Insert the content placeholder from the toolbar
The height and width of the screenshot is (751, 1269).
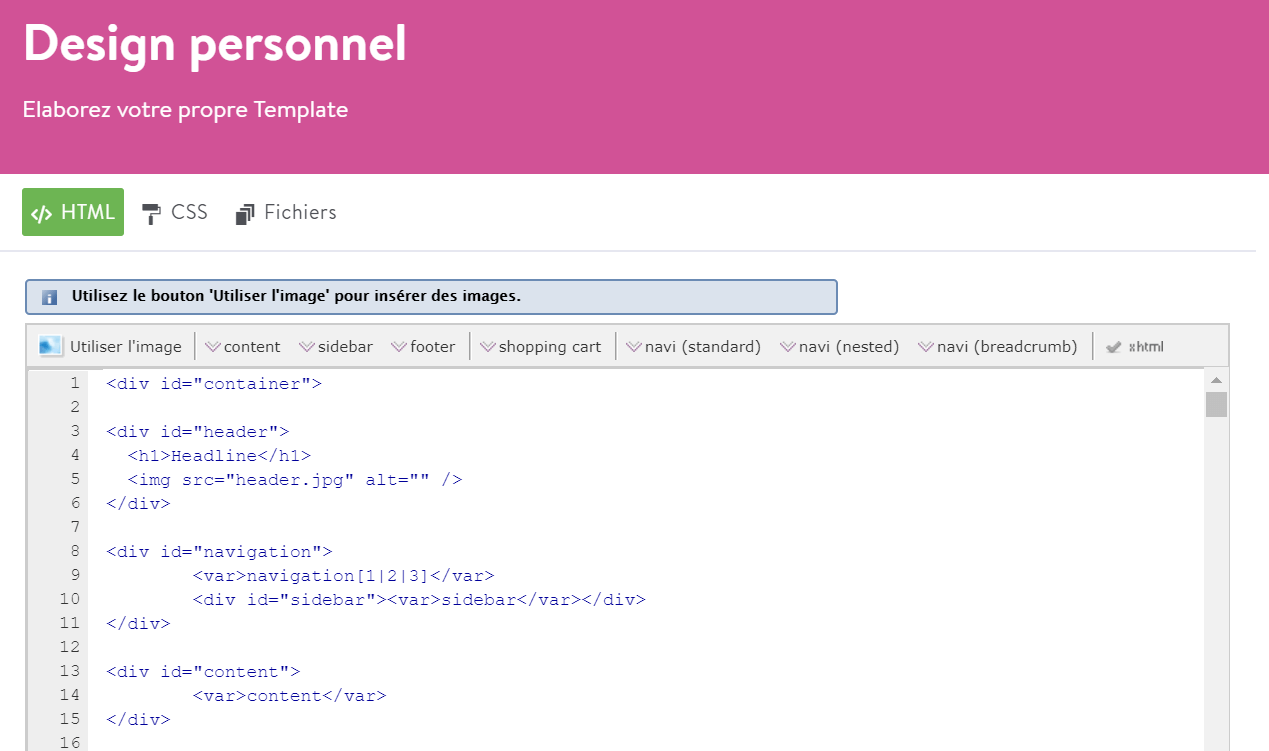[x=243, y=347]
